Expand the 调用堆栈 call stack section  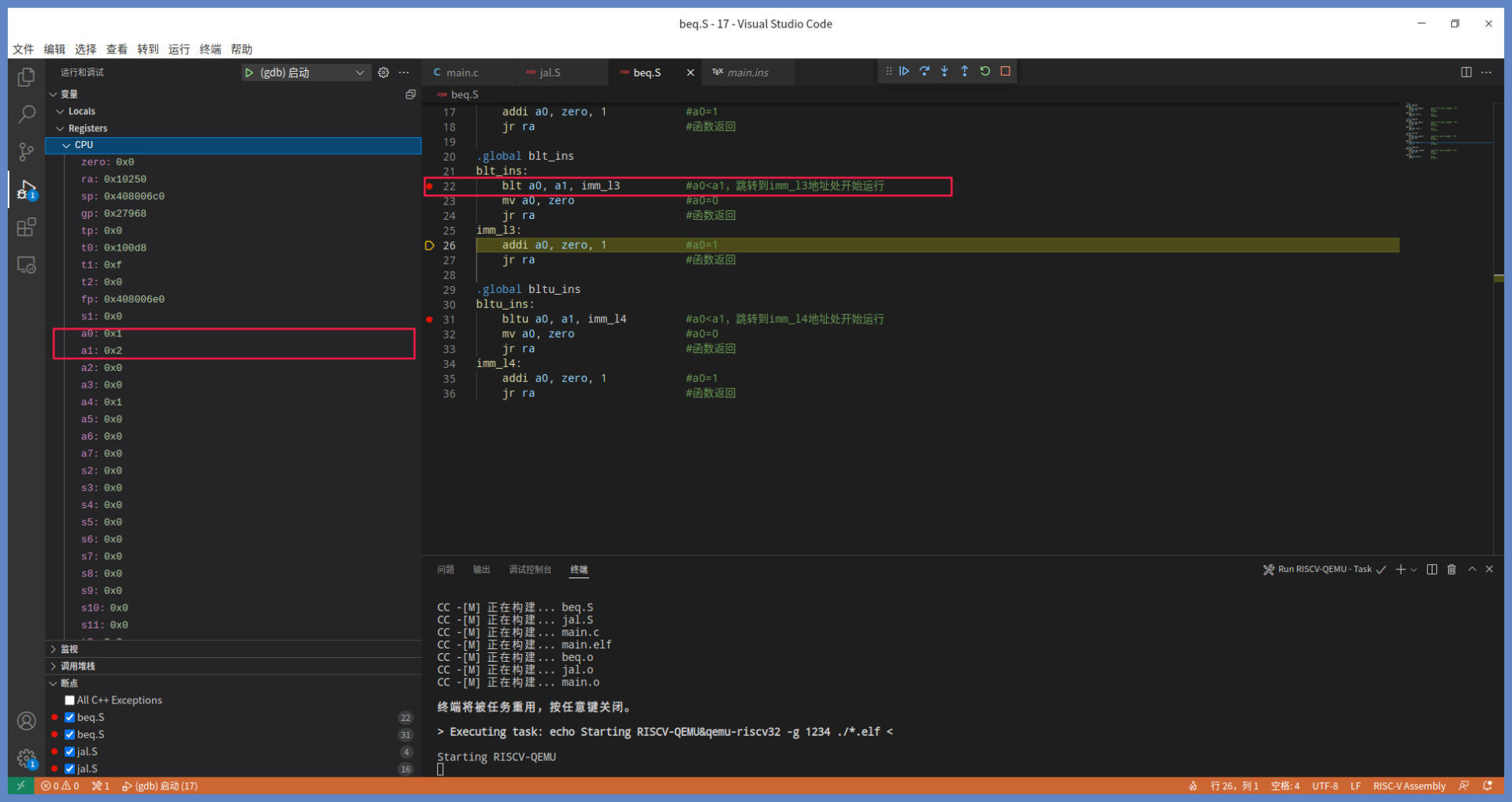tap(77, 666)
